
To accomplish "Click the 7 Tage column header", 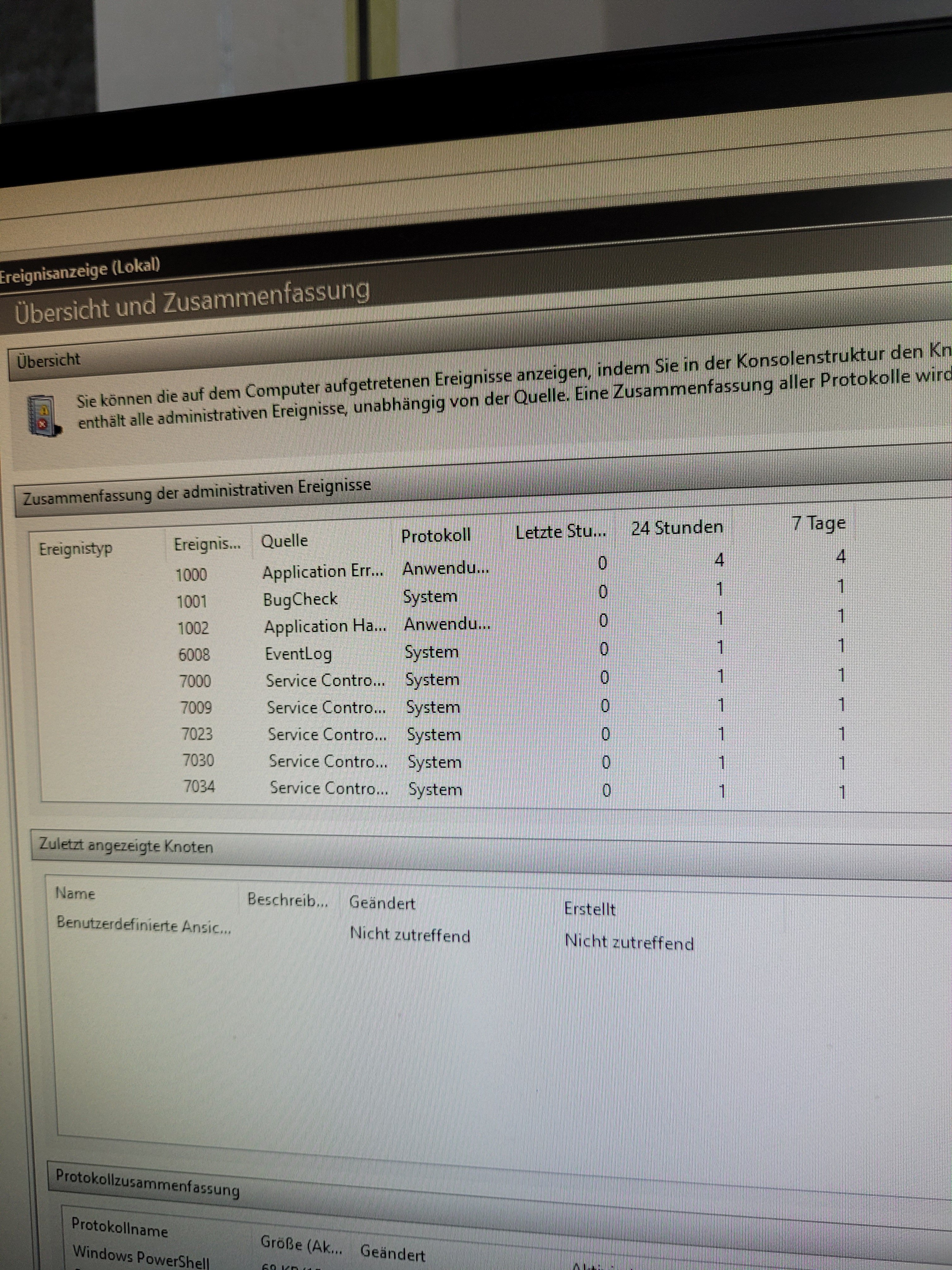I will (x=818, y=523).
